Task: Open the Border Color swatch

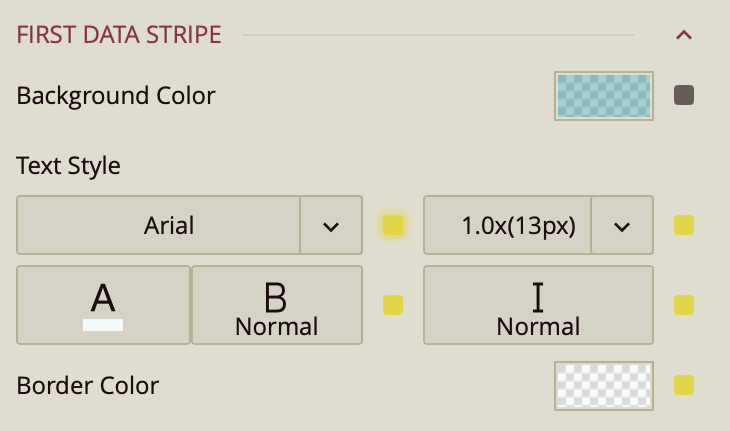Action: (603, 385)
